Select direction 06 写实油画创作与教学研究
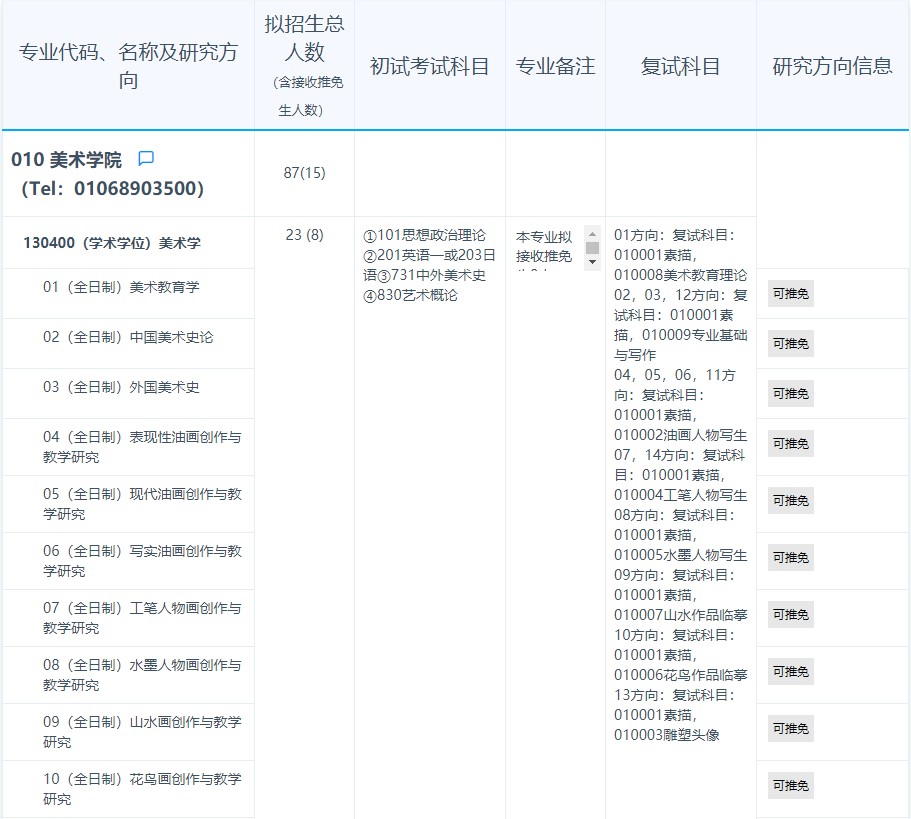 click(141, 561)
